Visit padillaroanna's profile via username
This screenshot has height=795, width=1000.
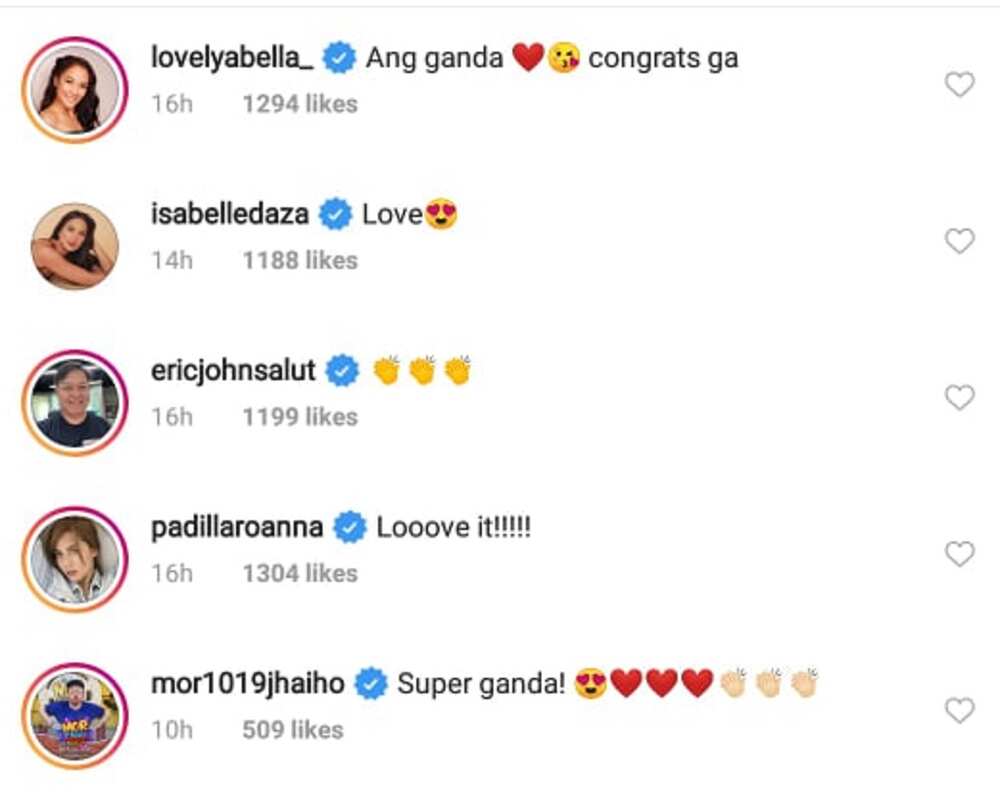click(x=237, y=527)
